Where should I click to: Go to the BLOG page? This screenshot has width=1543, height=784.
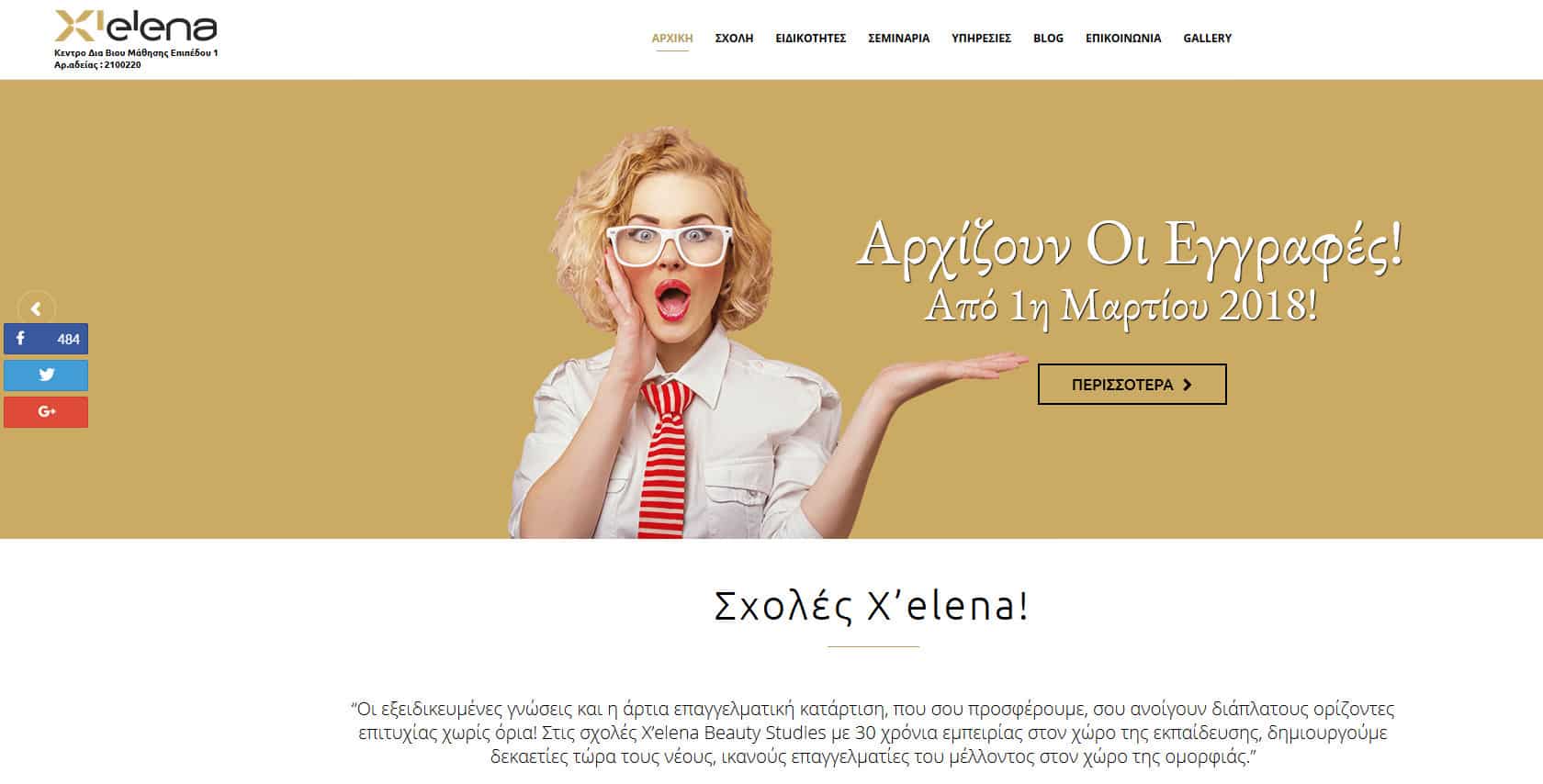tap(1048, 39)
